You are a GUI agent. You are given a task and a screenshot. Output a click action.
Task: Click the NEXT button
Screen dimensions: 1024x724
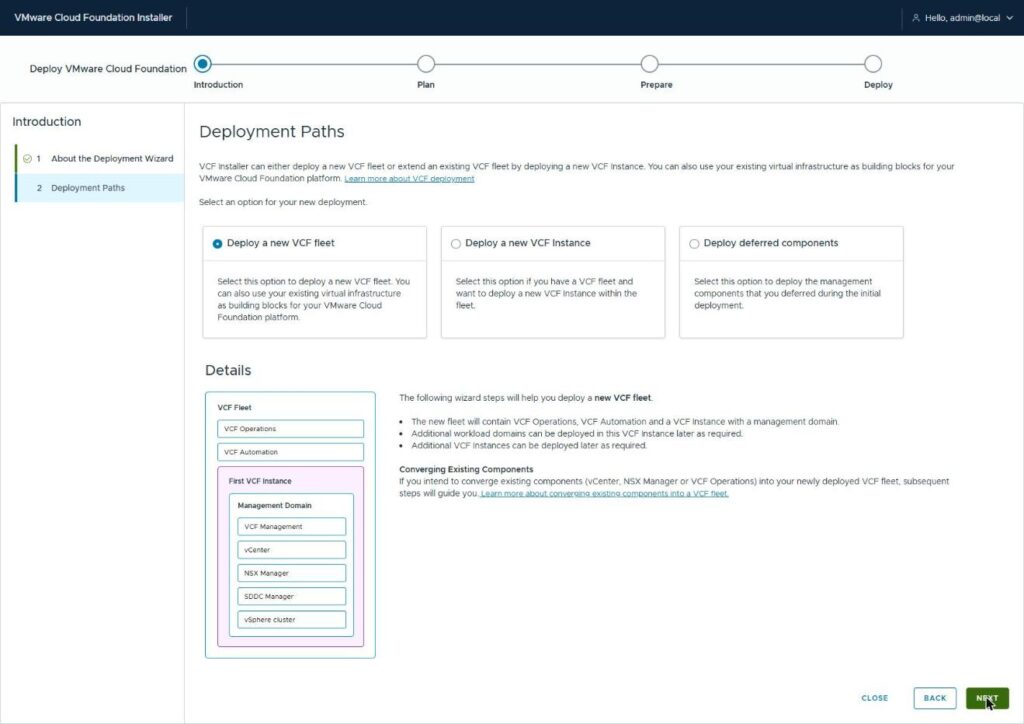click(x=987, y=698)
